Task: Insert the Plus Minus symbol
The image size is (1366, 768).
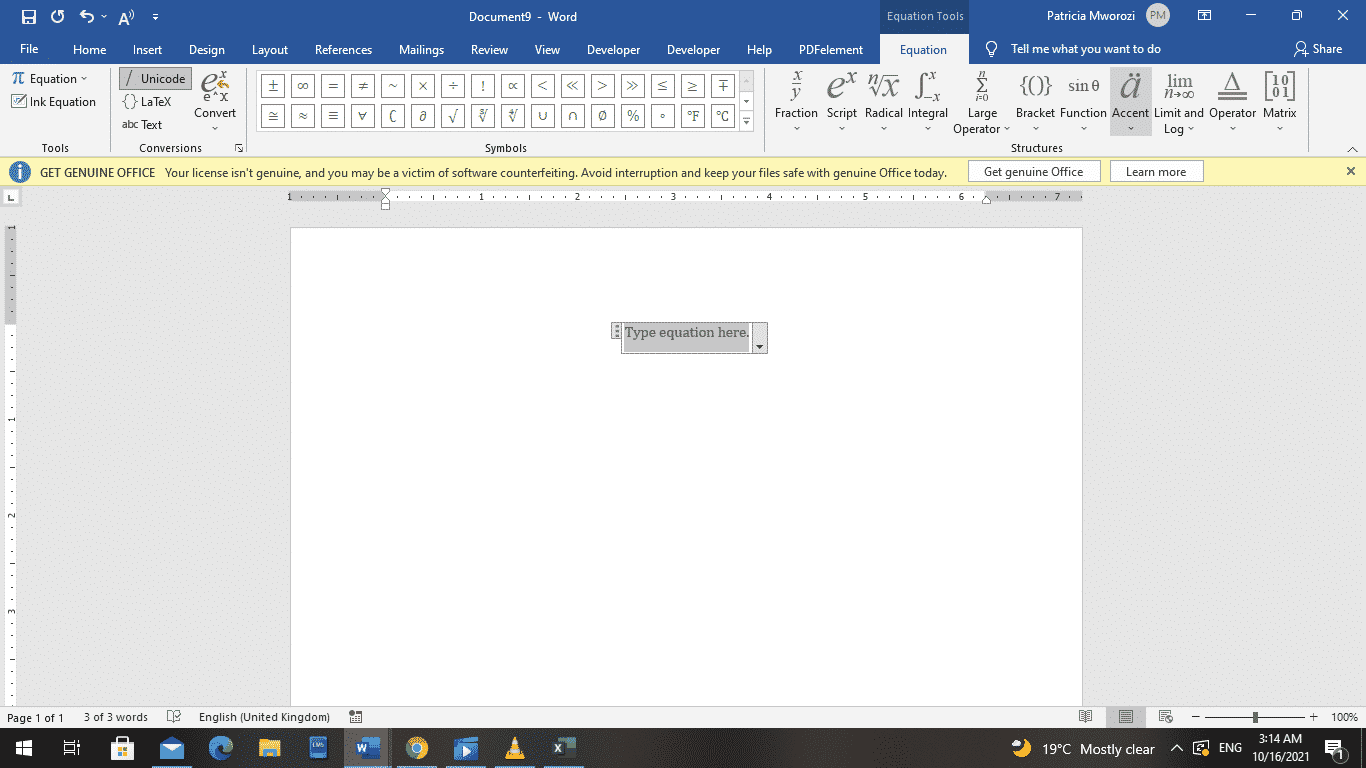Action: [x=272, y=85]
